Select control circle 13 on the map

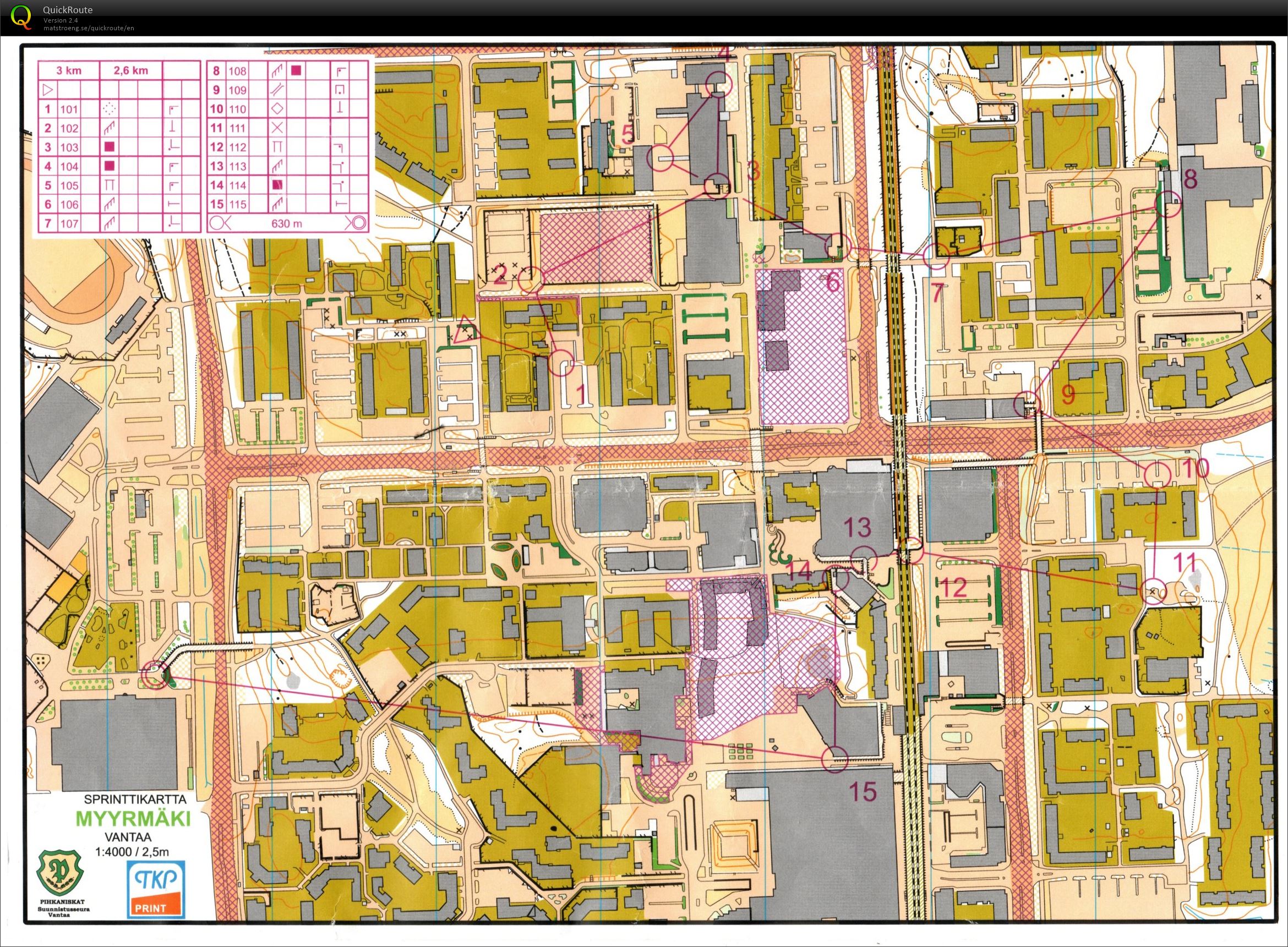coord(863,559)
